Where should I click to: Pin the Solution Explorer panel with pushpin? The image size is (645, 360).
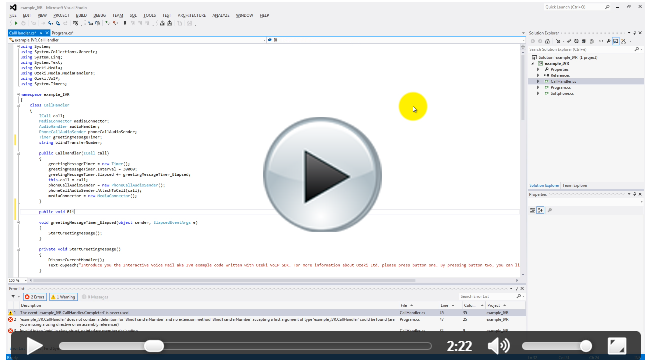pyautogui.click(x=634, y=33)
